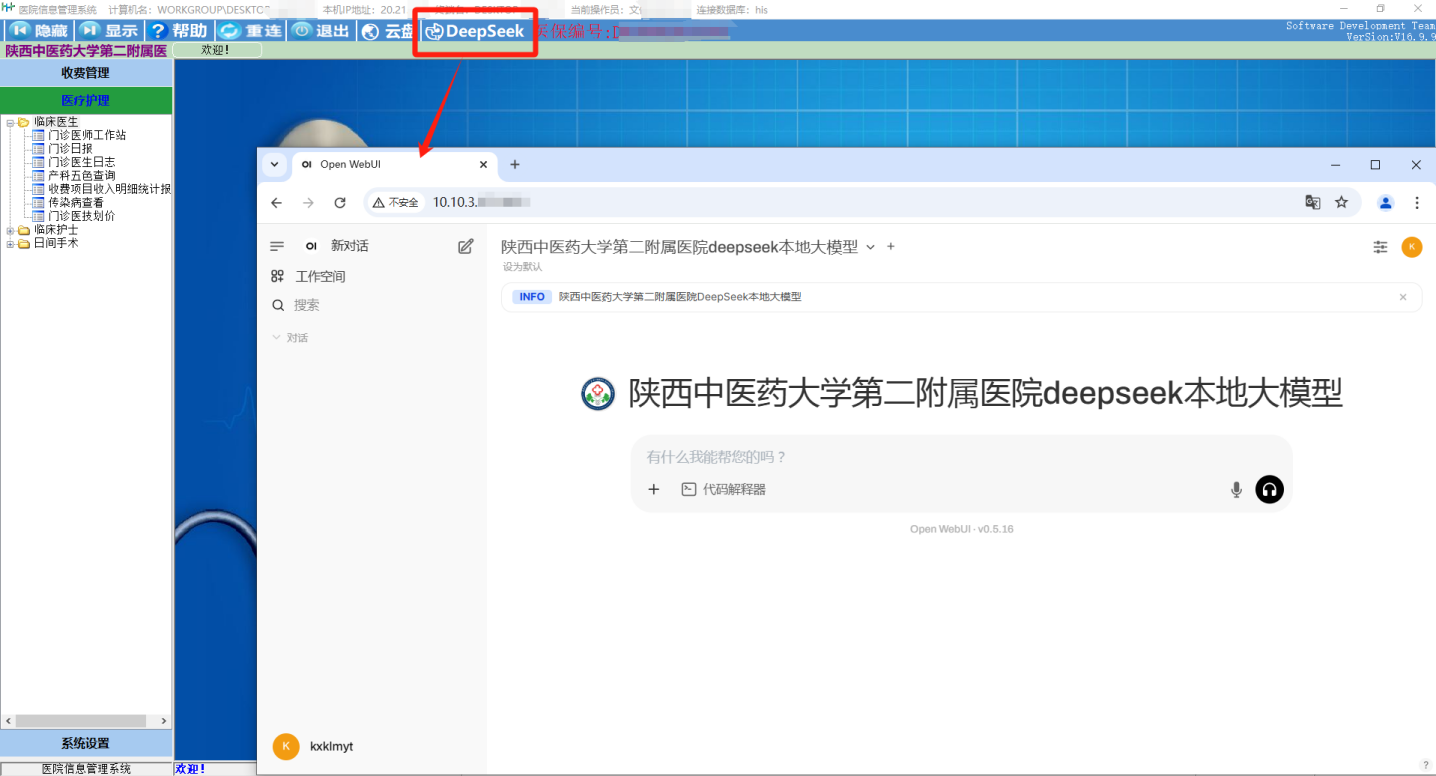Open browser tab search dropdown chevron
This screenshot has width=1436, height=776.
[x=274, y=164]
